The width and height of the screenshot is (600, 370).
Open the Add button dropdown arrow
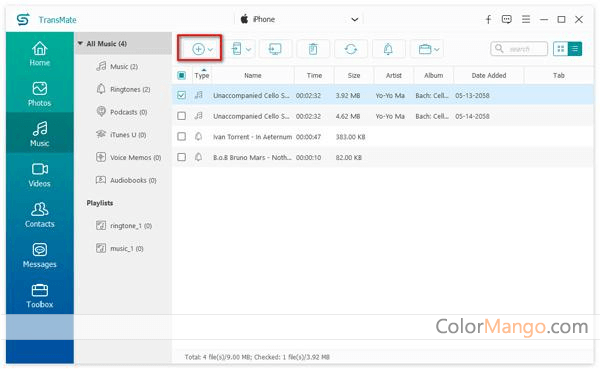[210, 49]
